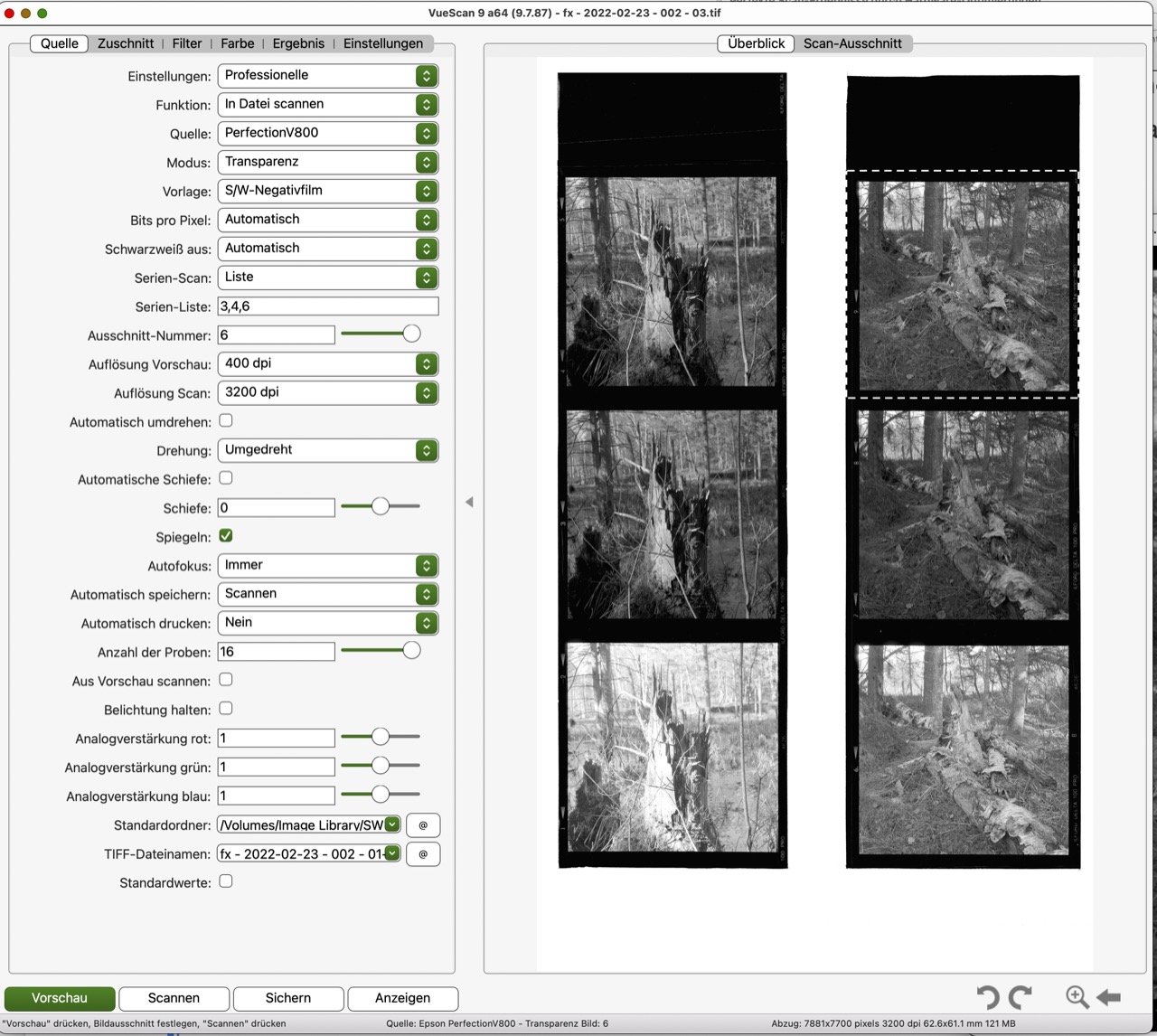
Task: Switch to the Einstellungen tab
Action: [383, 43]
